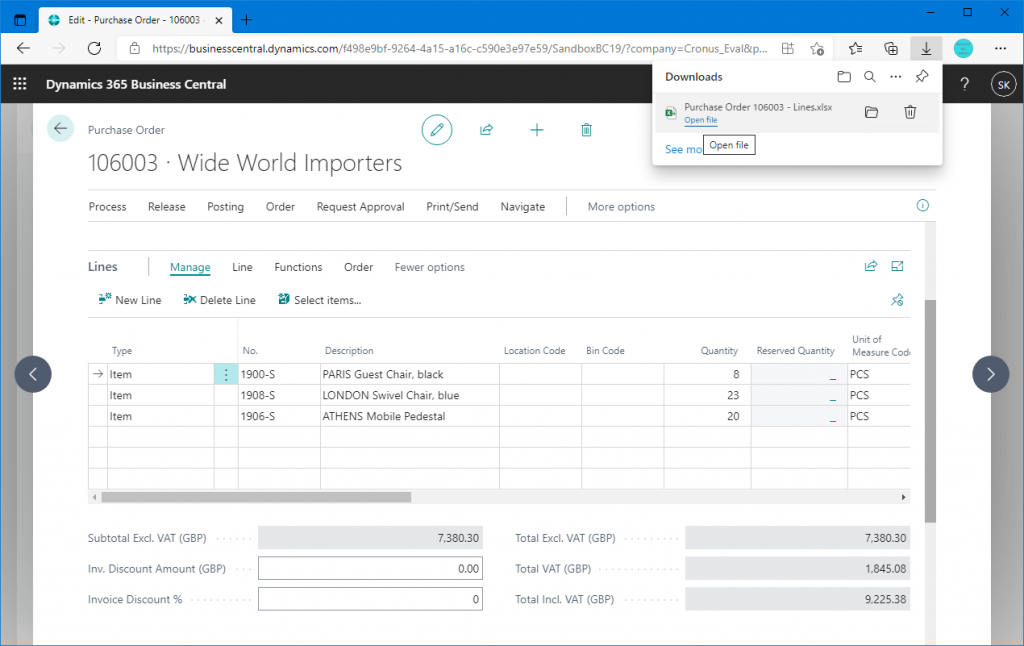Open page info icon

[922, 205]
